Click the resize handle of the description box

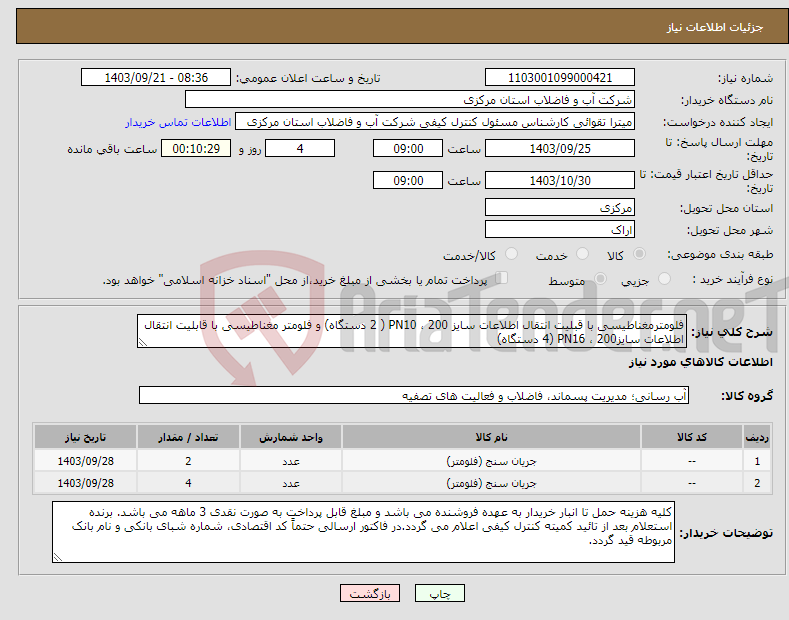142,343
